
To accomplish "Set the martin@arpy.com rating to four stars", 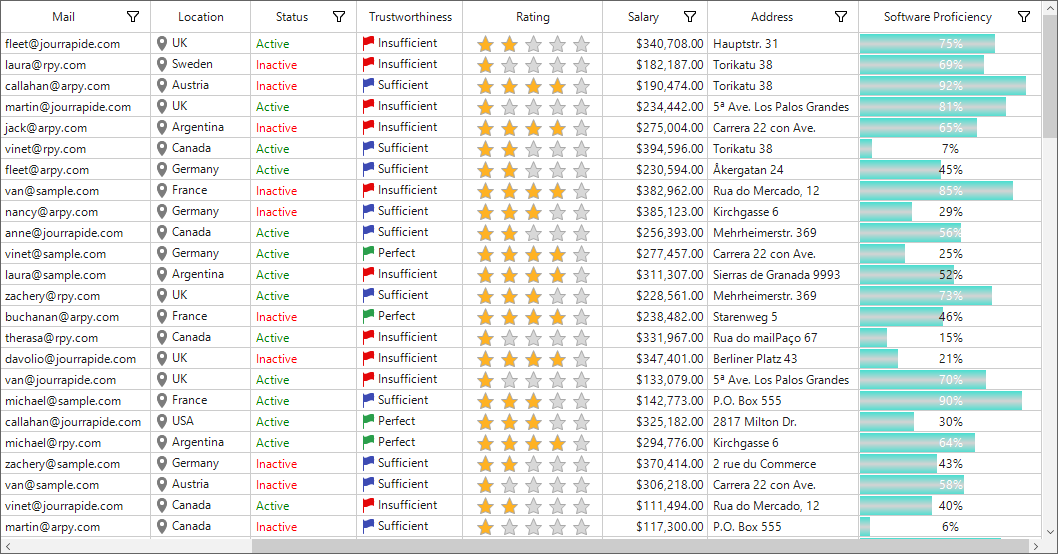I will point(557,527).
